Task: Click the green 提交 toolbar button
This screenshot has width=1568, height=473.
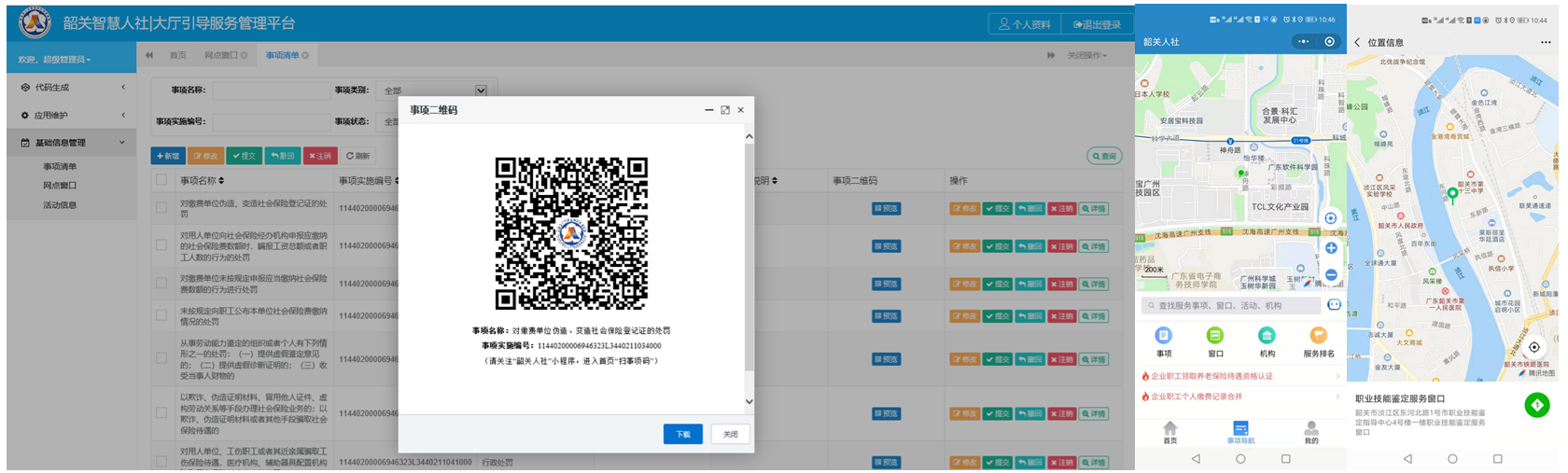Action: tap(245, 156)
